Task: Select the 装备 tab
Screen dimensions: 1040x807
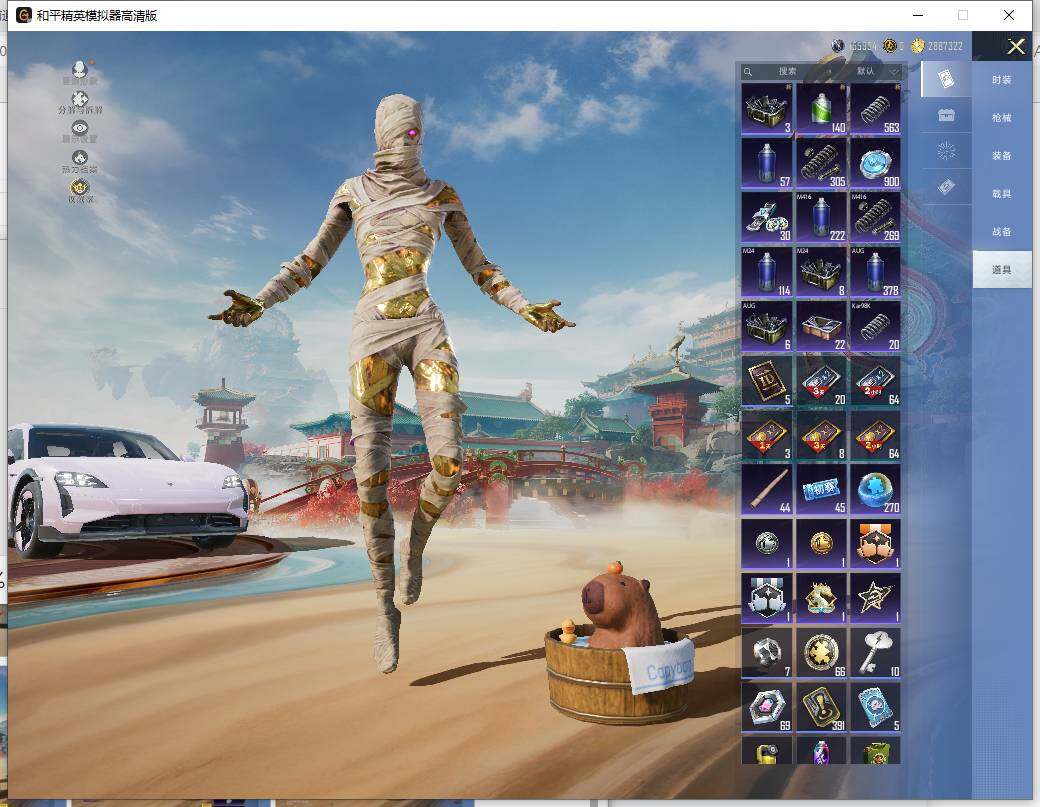Action: tap(1002, 155)
